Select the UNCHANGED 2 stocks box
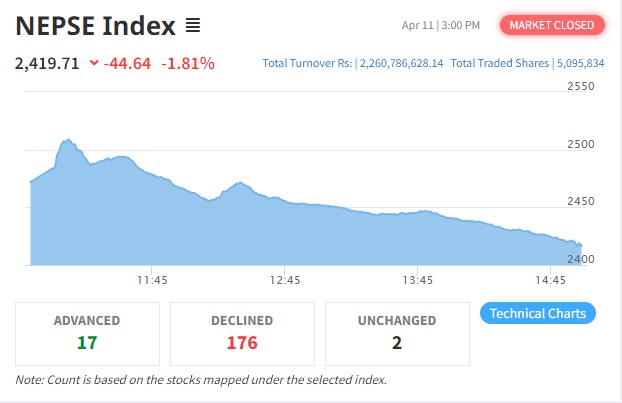 point(397,333)
